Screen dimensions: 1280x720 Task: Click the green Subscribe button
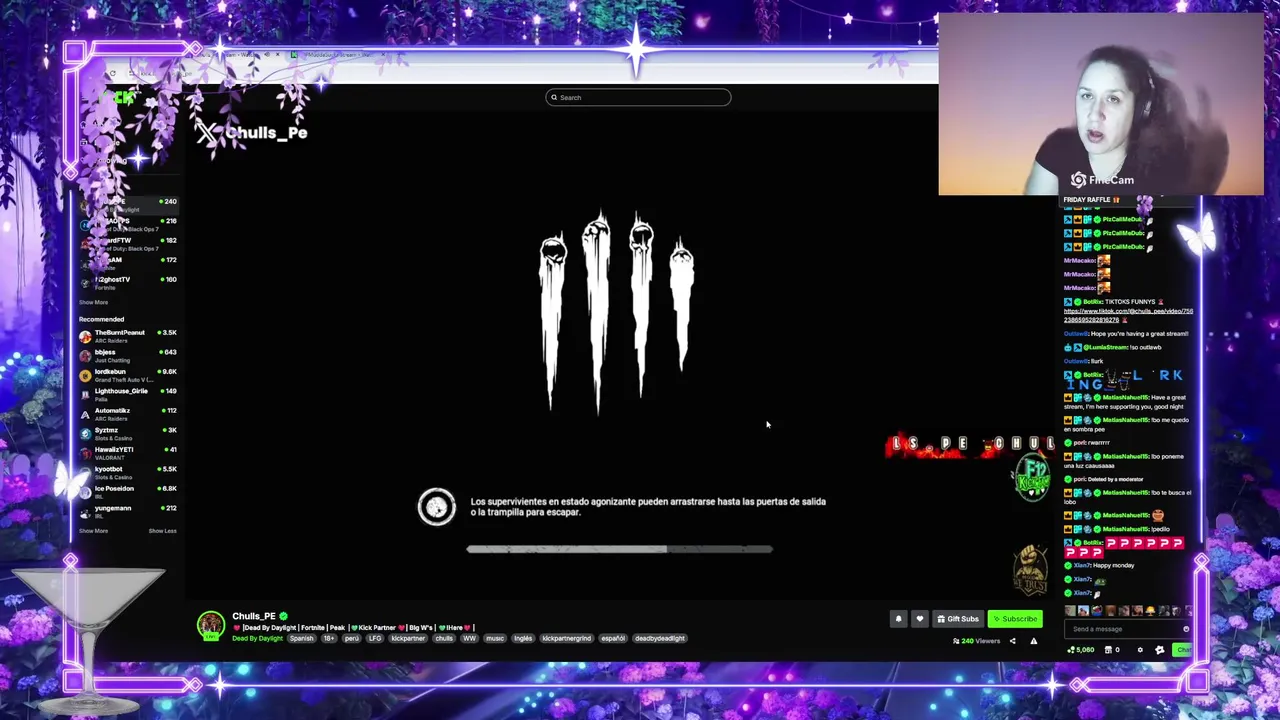(x=1015, y=619)
